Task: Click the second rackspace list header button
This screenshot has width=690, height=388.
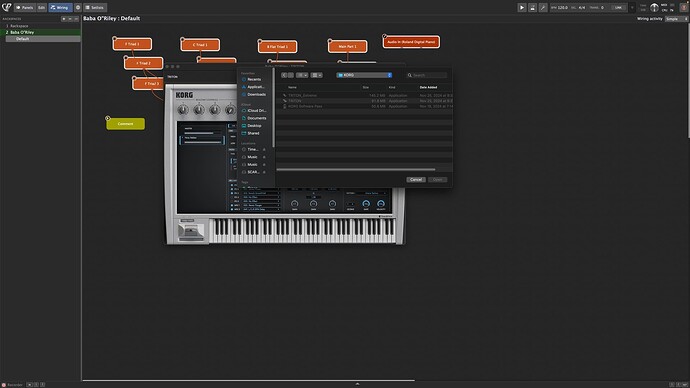Action: (x=70, y=19)
